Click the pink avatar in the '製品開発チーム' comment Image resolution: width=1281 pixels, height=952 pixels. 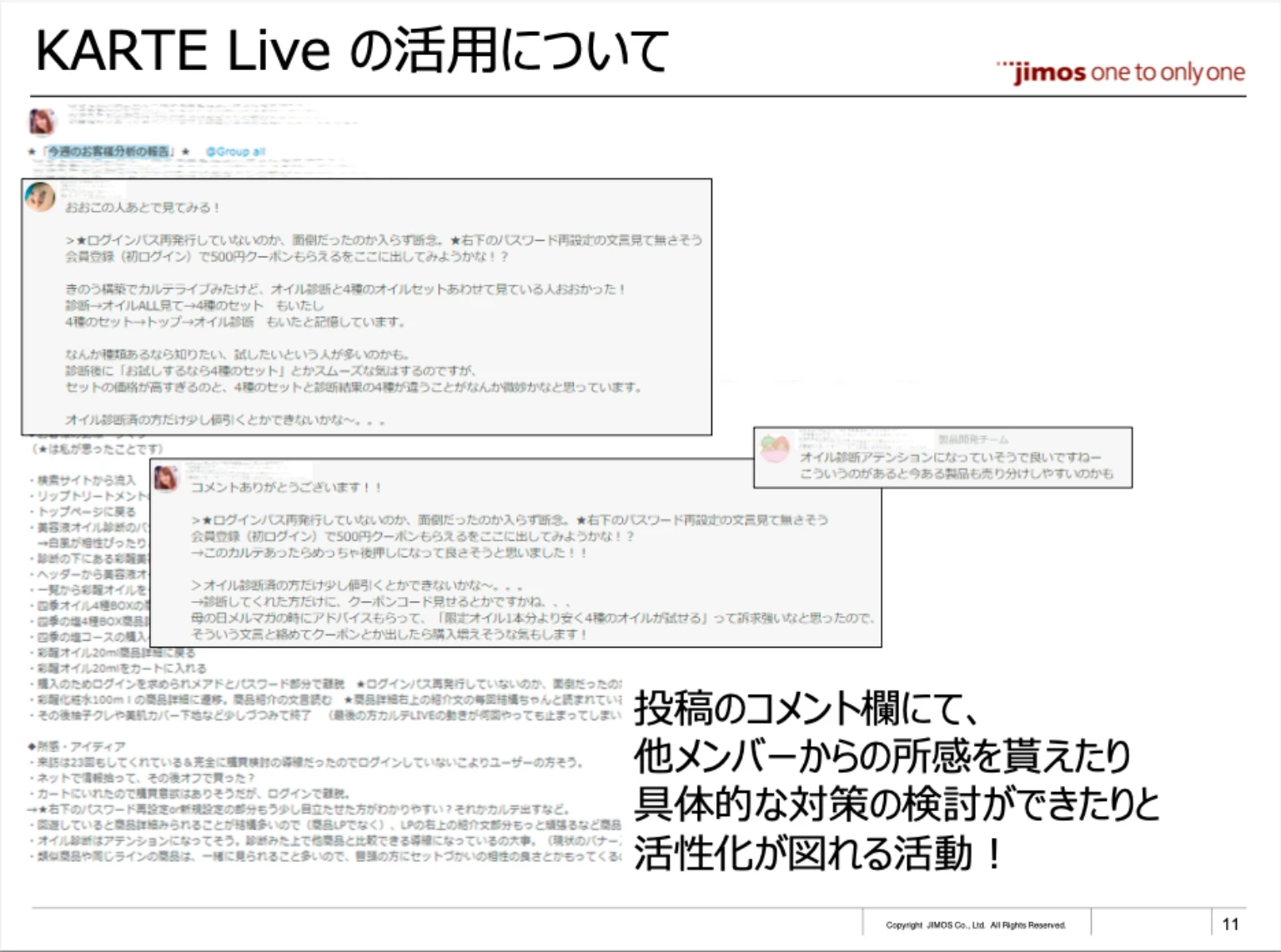point(776,448)
